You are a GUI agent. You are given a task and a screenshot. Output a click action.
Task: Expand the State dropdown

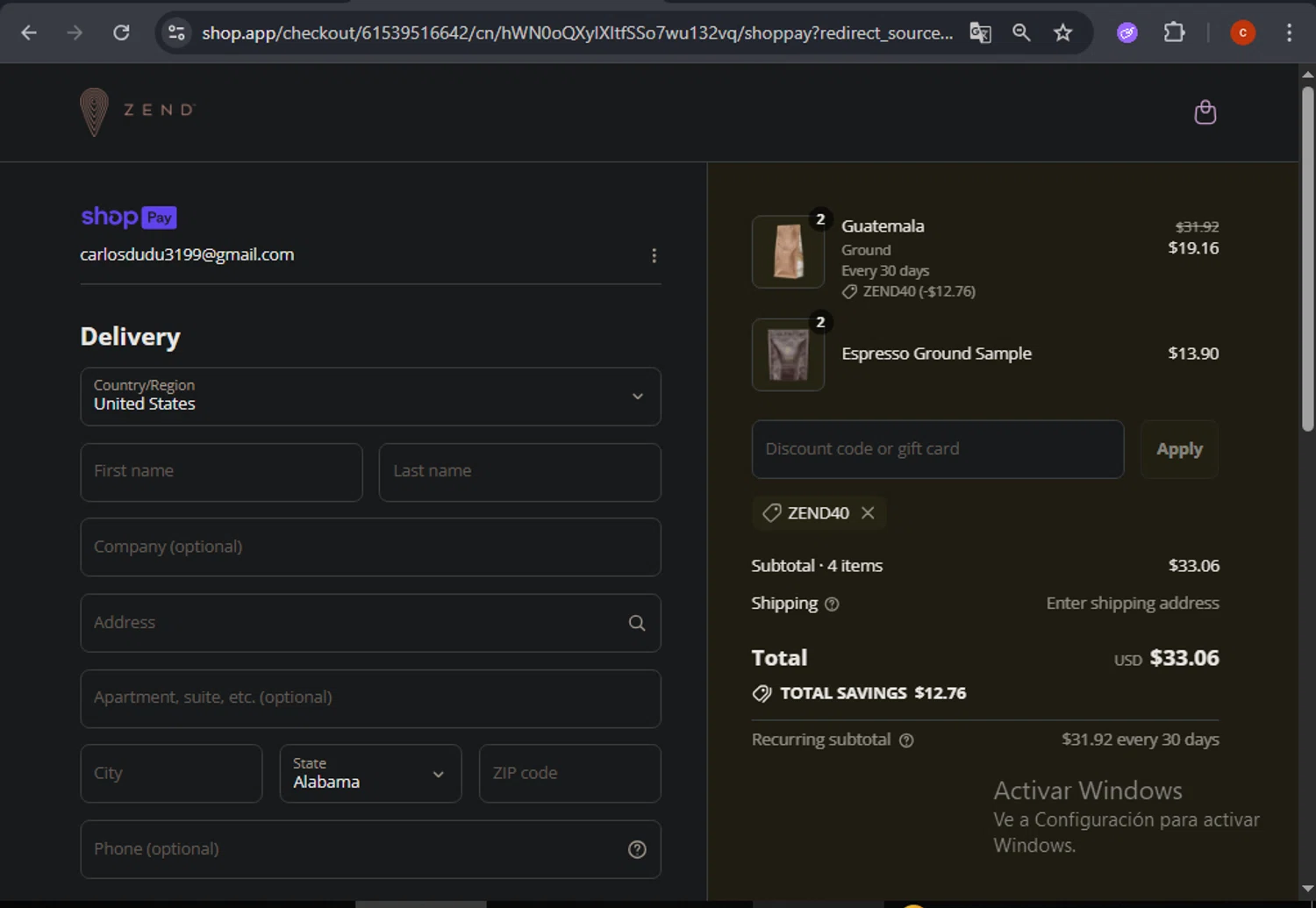click(x=370, y=774)
